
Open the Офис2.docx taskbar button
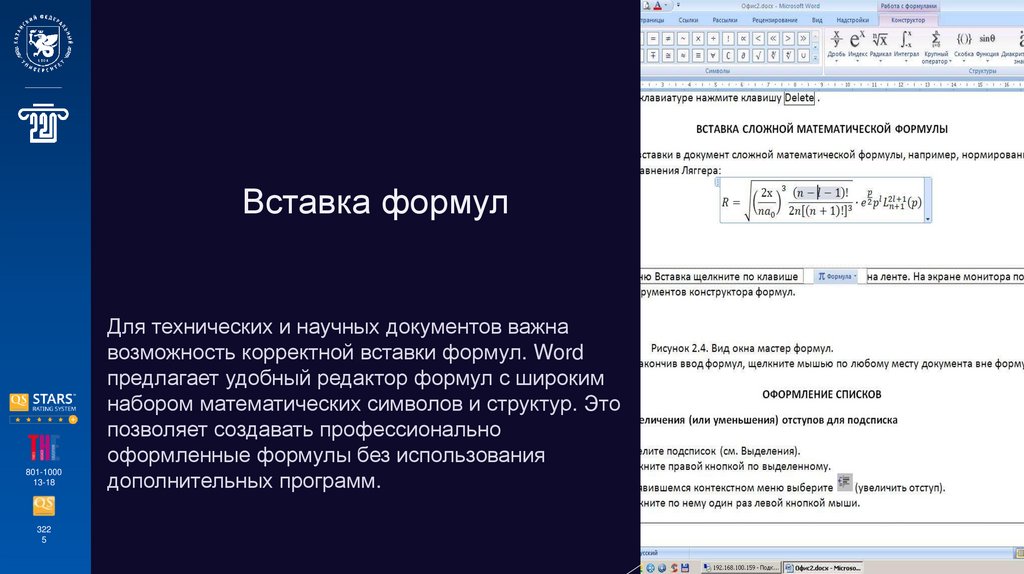coord(823,567)
